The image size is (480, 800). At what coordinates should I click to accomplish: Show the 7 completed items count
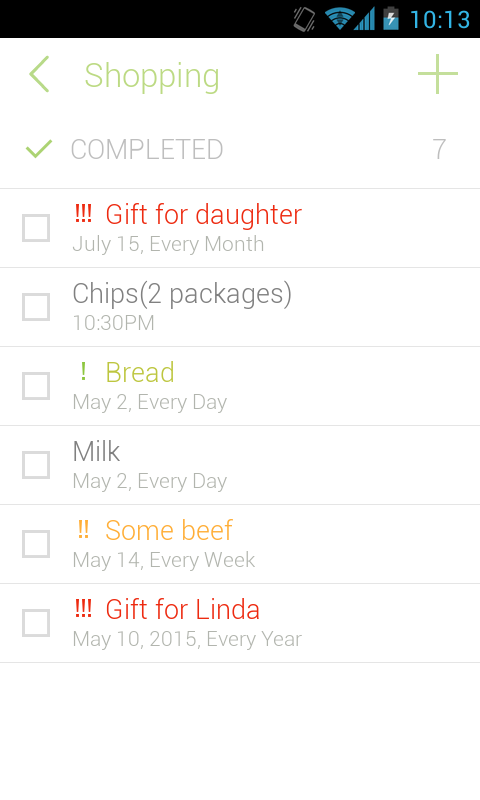[x=439, y=149]
